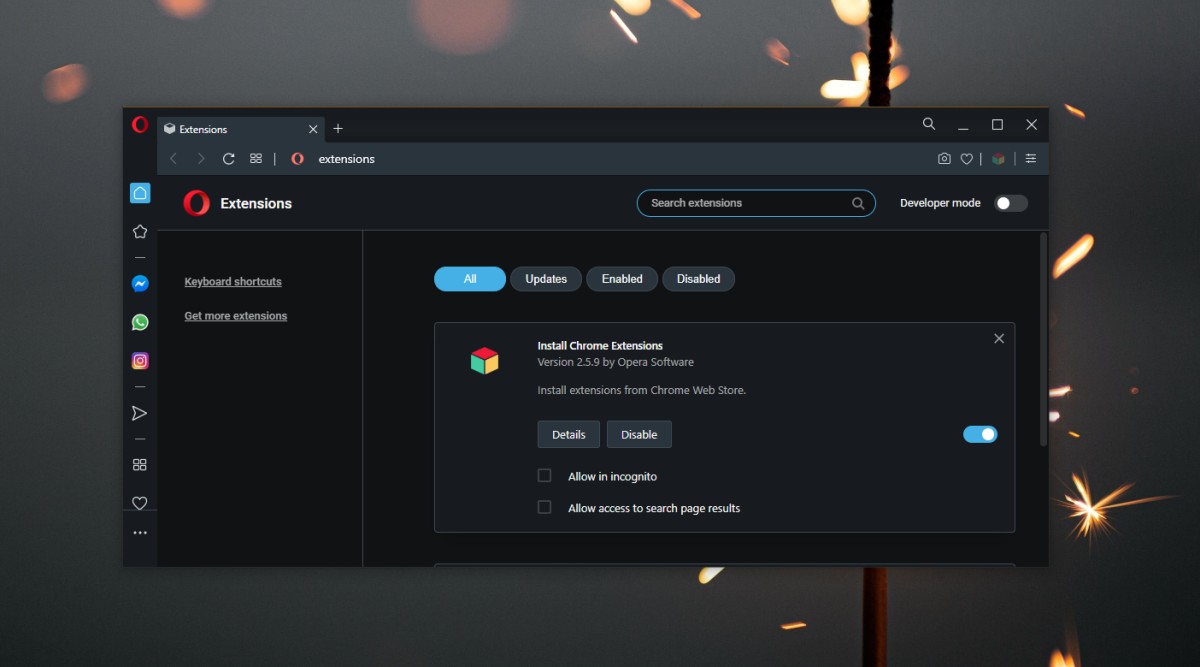Open the Opera main menu logo
This screenshot has width=1200, height=667.
point(140,125)
